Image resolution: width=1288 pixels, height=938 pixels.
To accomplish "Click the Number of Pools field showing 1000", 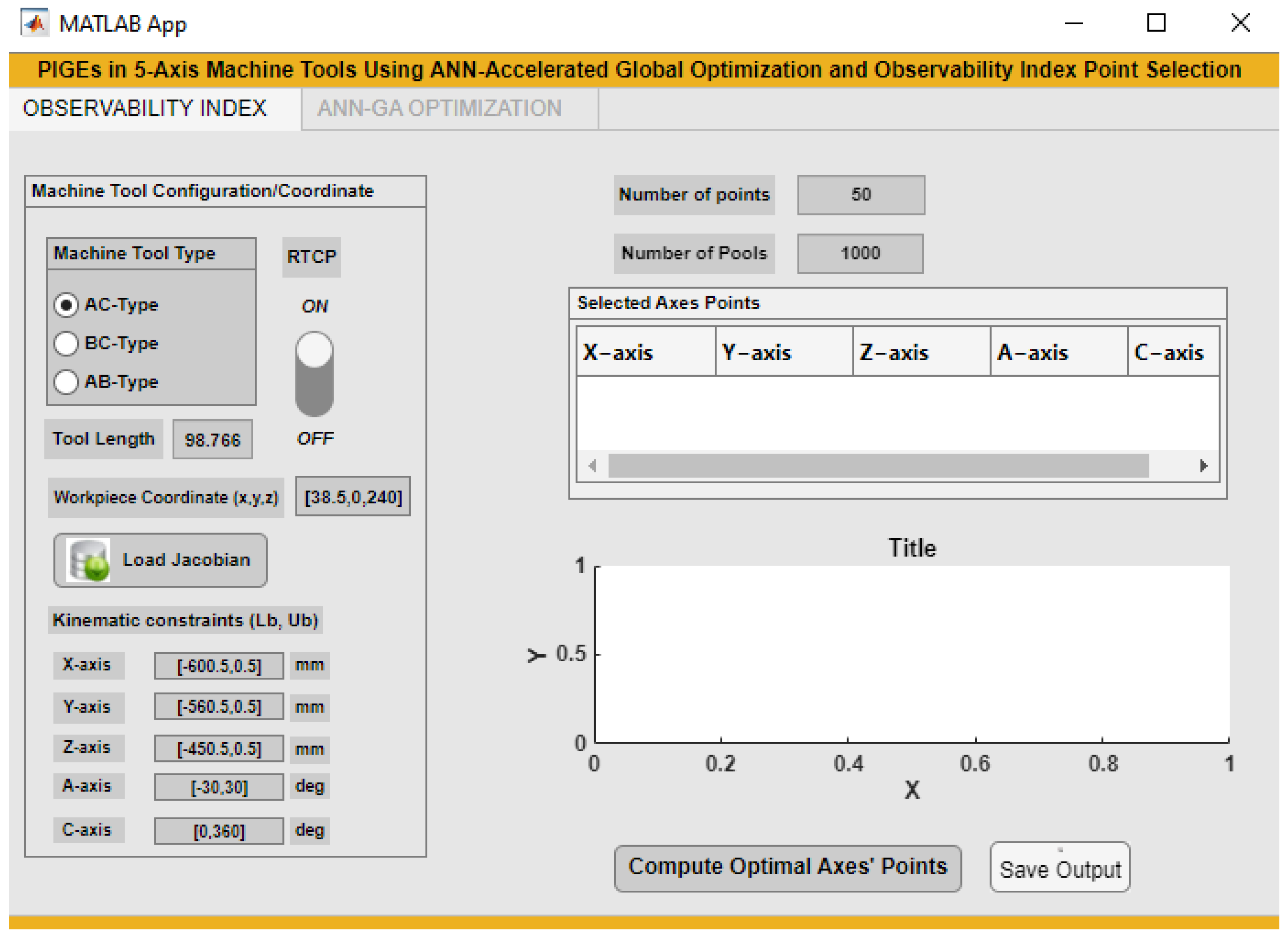I will click(x=860, y=253).
